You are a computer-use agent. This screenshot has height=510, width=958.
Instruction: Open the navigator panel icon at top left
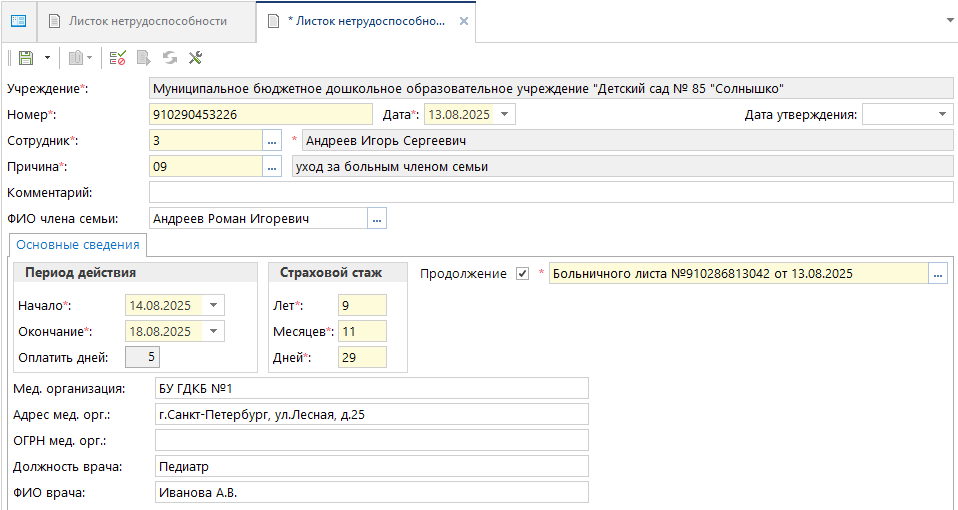point(18,20)
